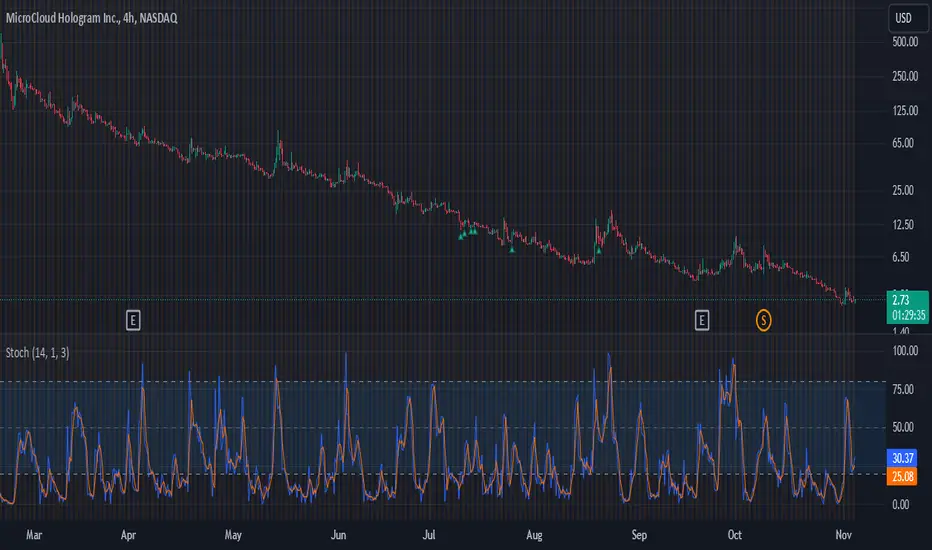Click the earnings E marker near late September

(701, 320)
